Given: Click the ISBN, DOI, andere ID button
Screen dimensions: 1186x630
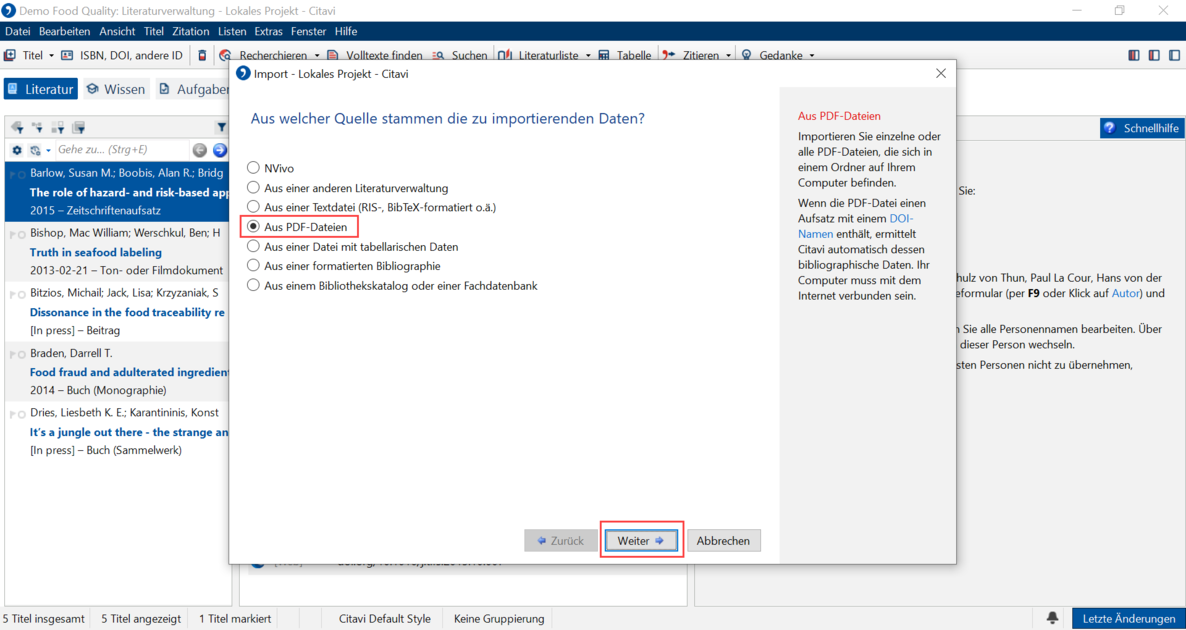Looking at the screenshot, I should tap(122, 55).
